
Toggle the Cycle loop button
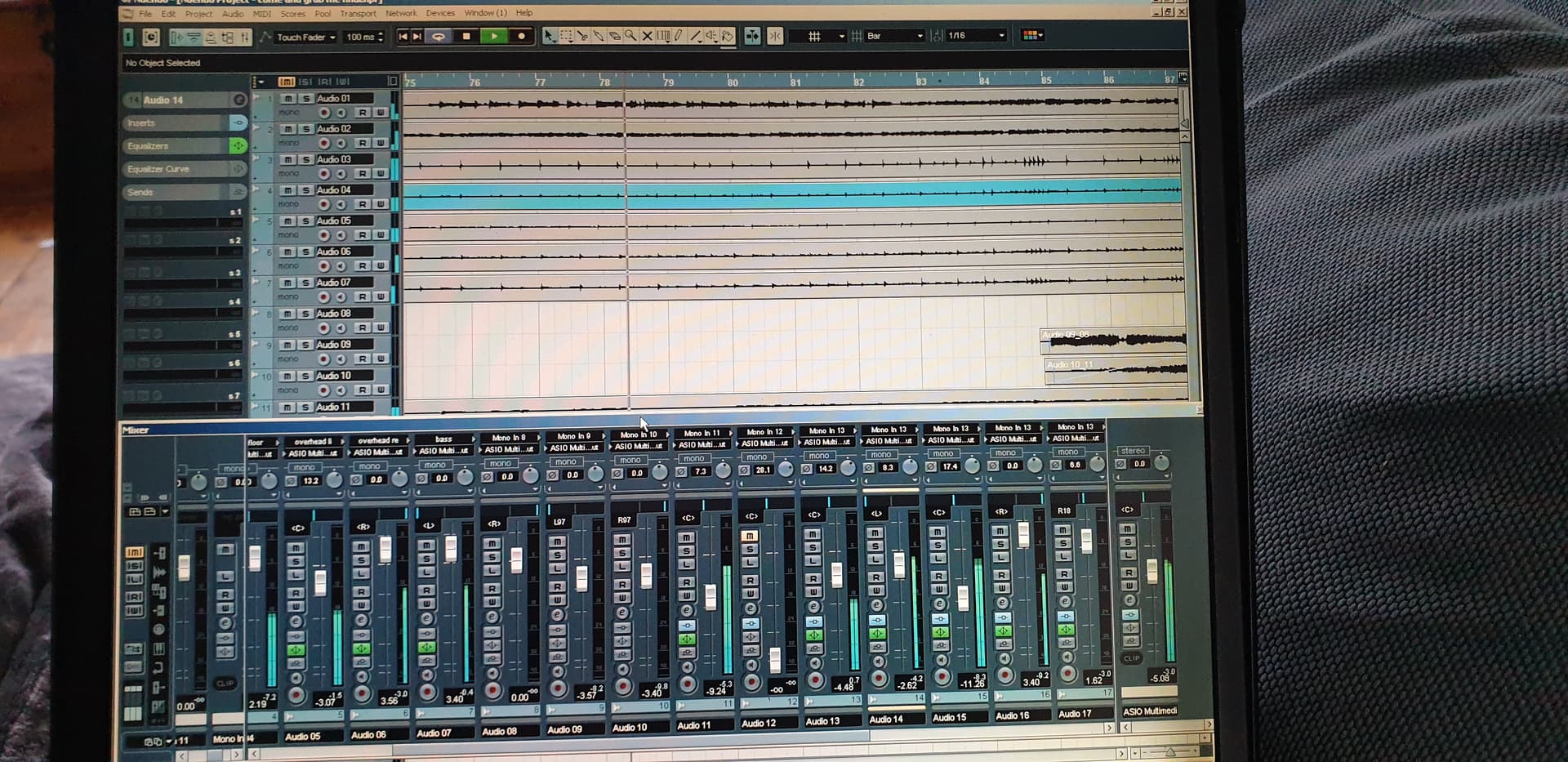pos(439,36)
